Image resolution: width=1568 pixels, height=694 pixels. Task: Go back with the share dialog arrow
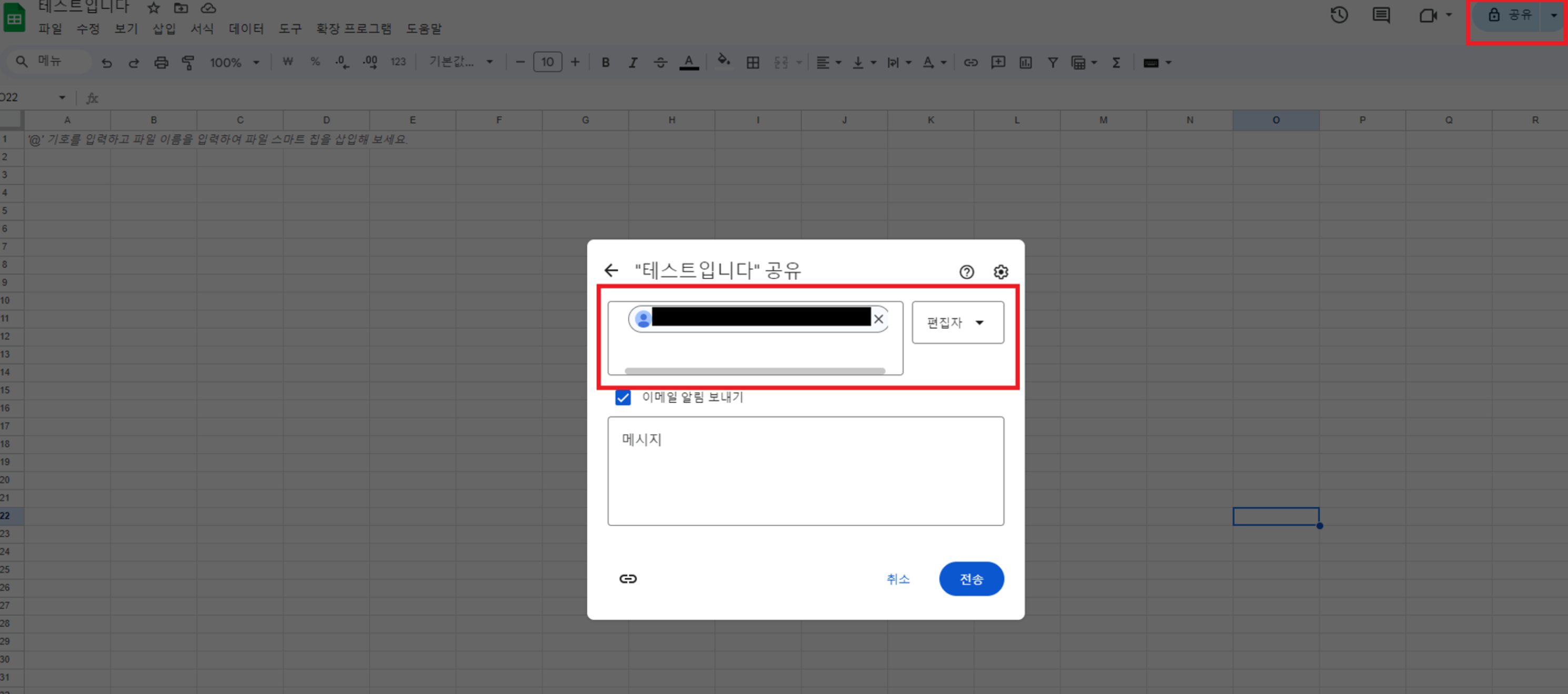pyautogui.click(x=611, y=270)
